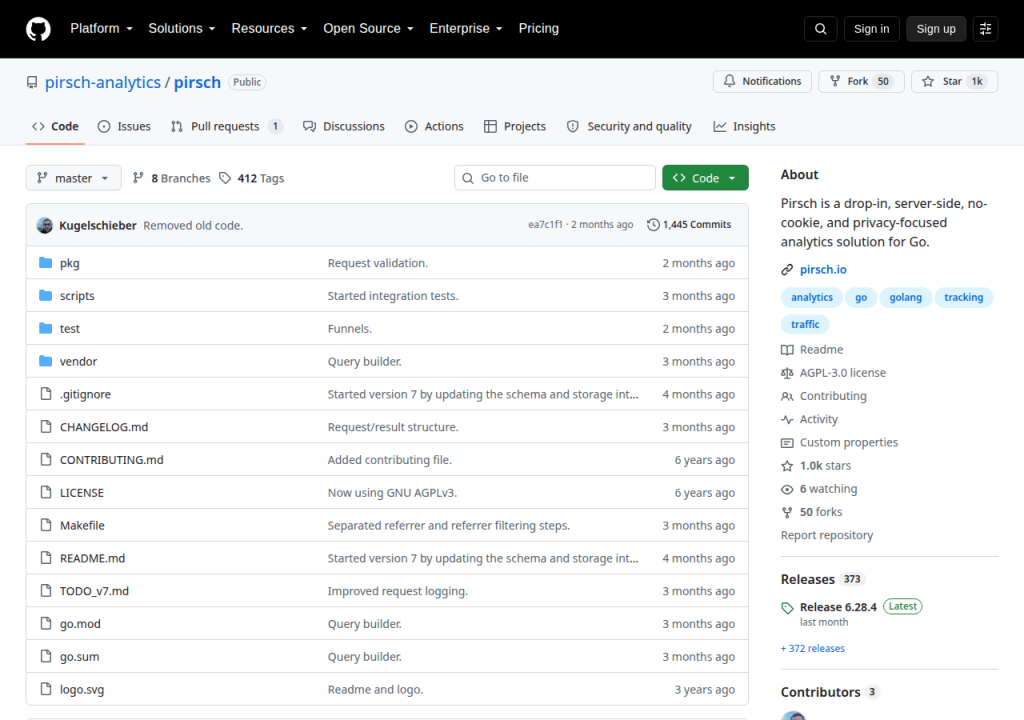Select the golang topic tag
Screen dimensions: 1024x720
905,297
